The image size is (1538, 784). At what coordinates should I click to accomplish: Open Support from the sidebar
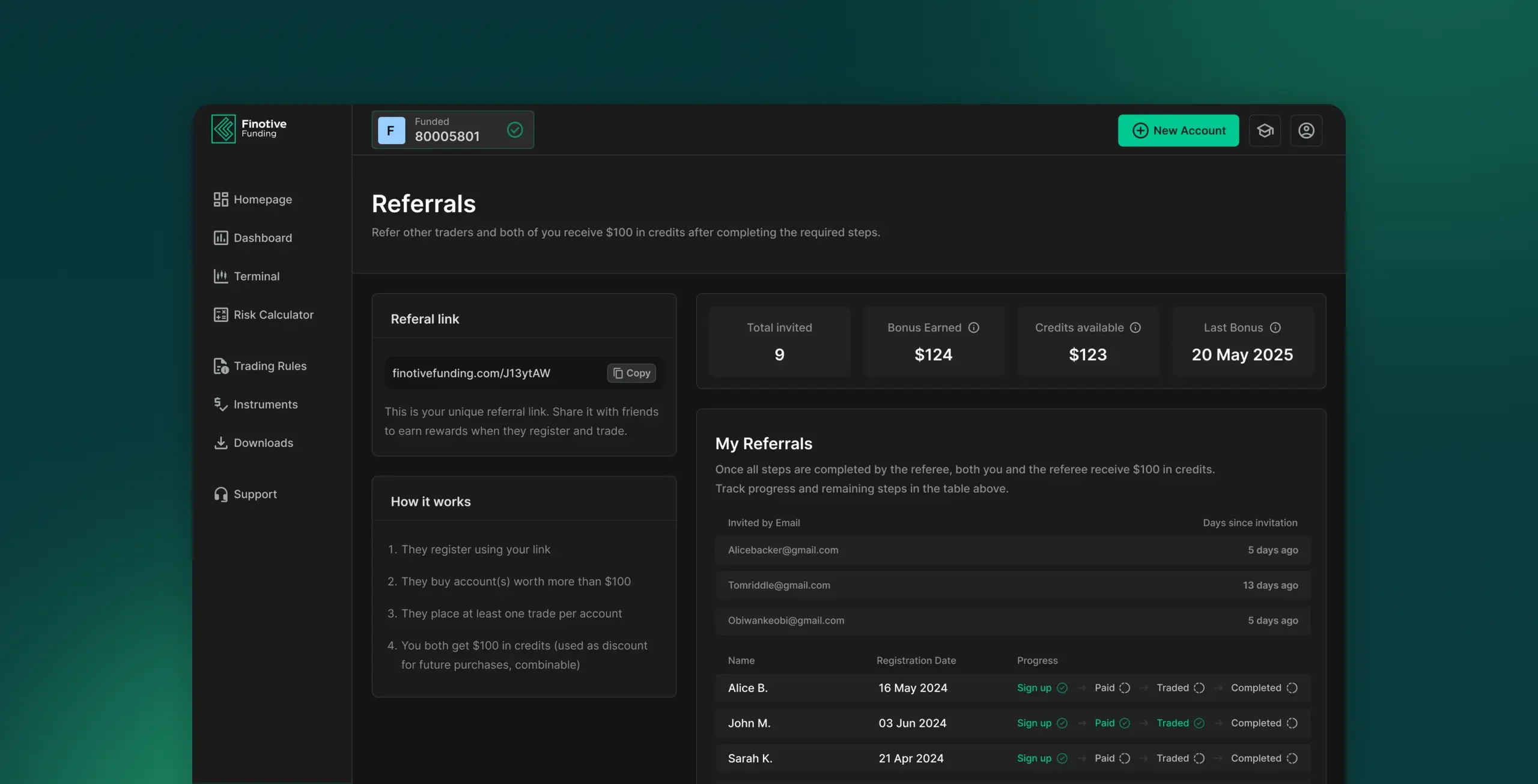(x=245, y=494)
